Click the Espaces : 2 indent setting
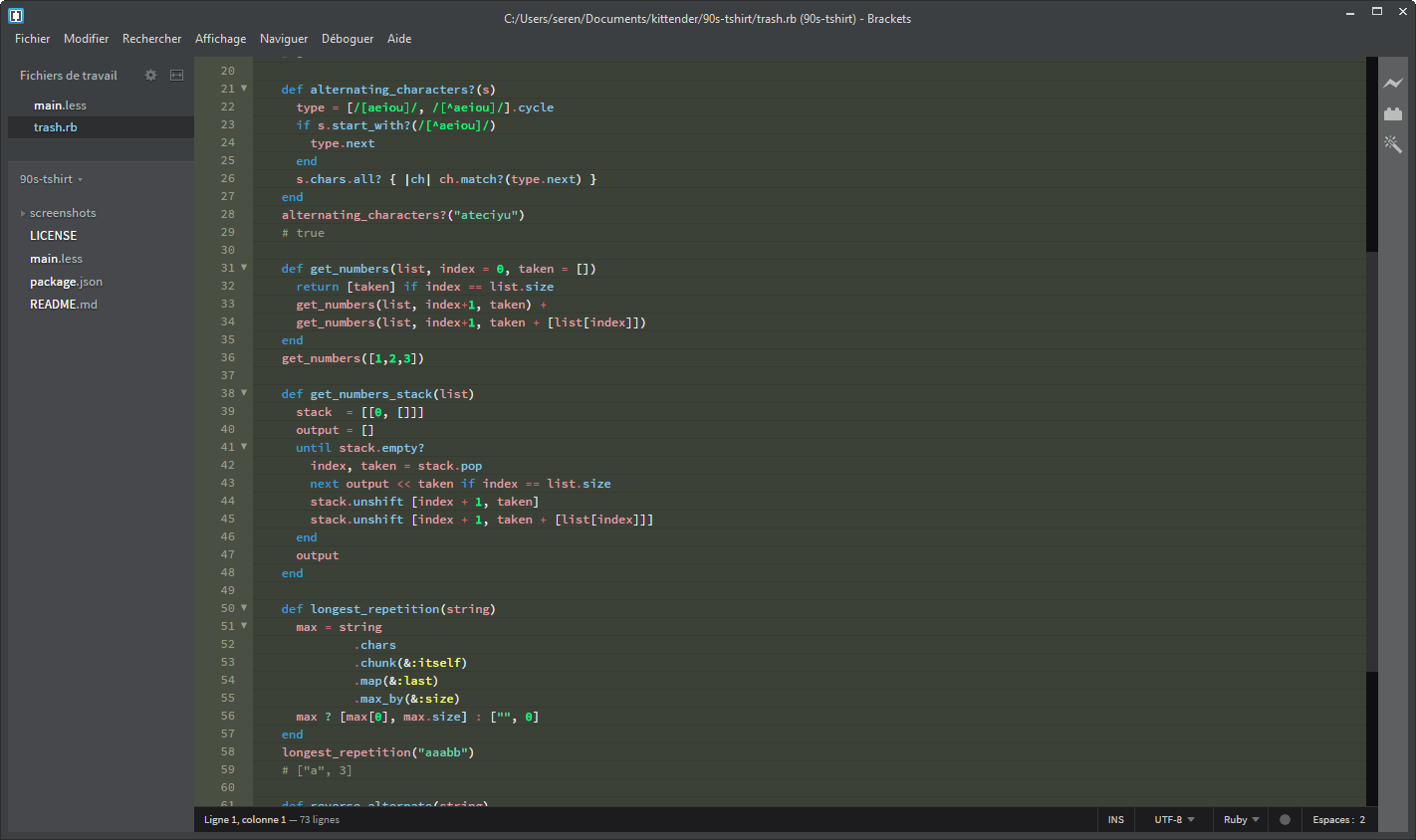 point(1339,819)
